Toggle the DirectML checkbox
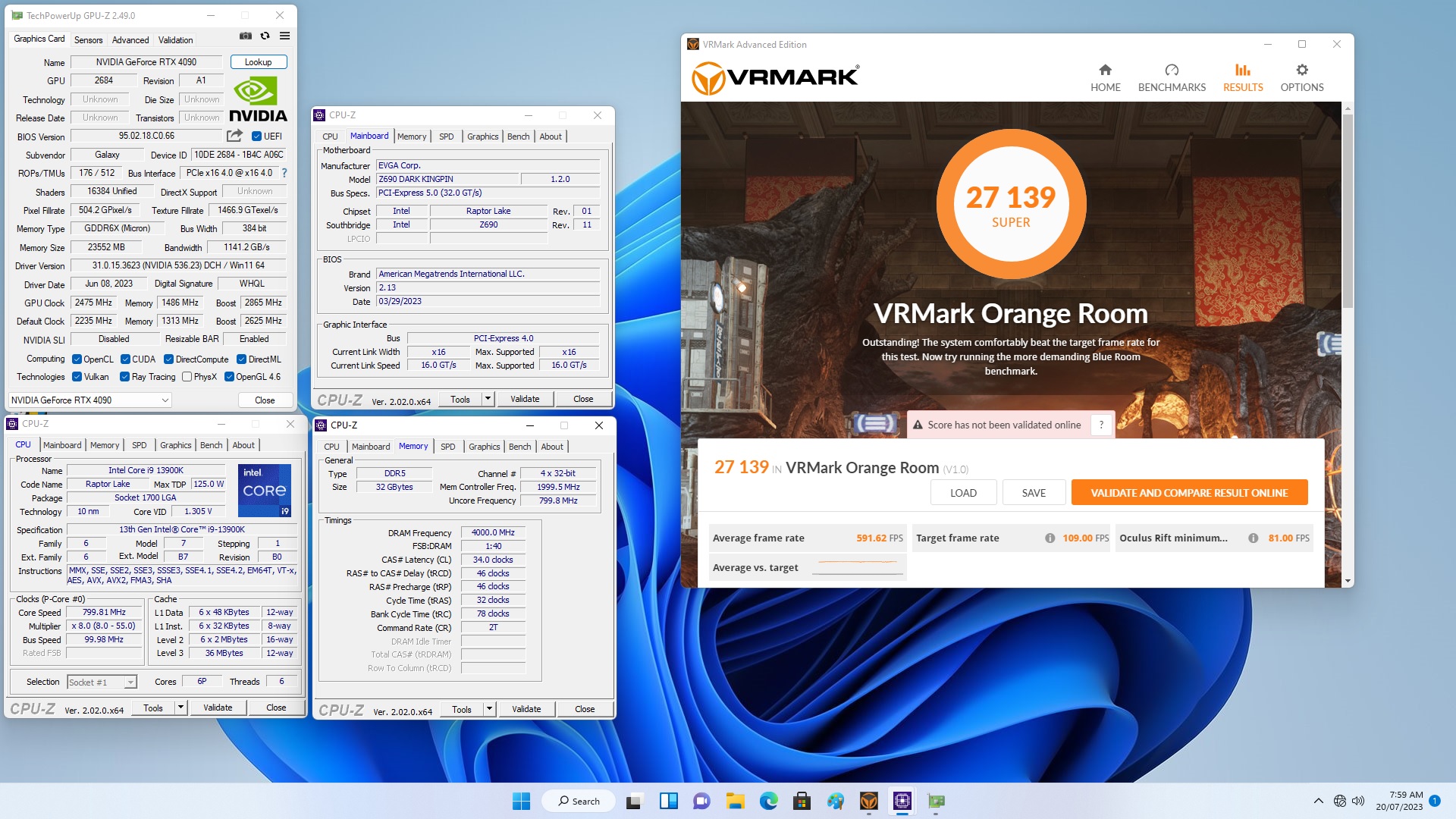 (x=241, y=359)
